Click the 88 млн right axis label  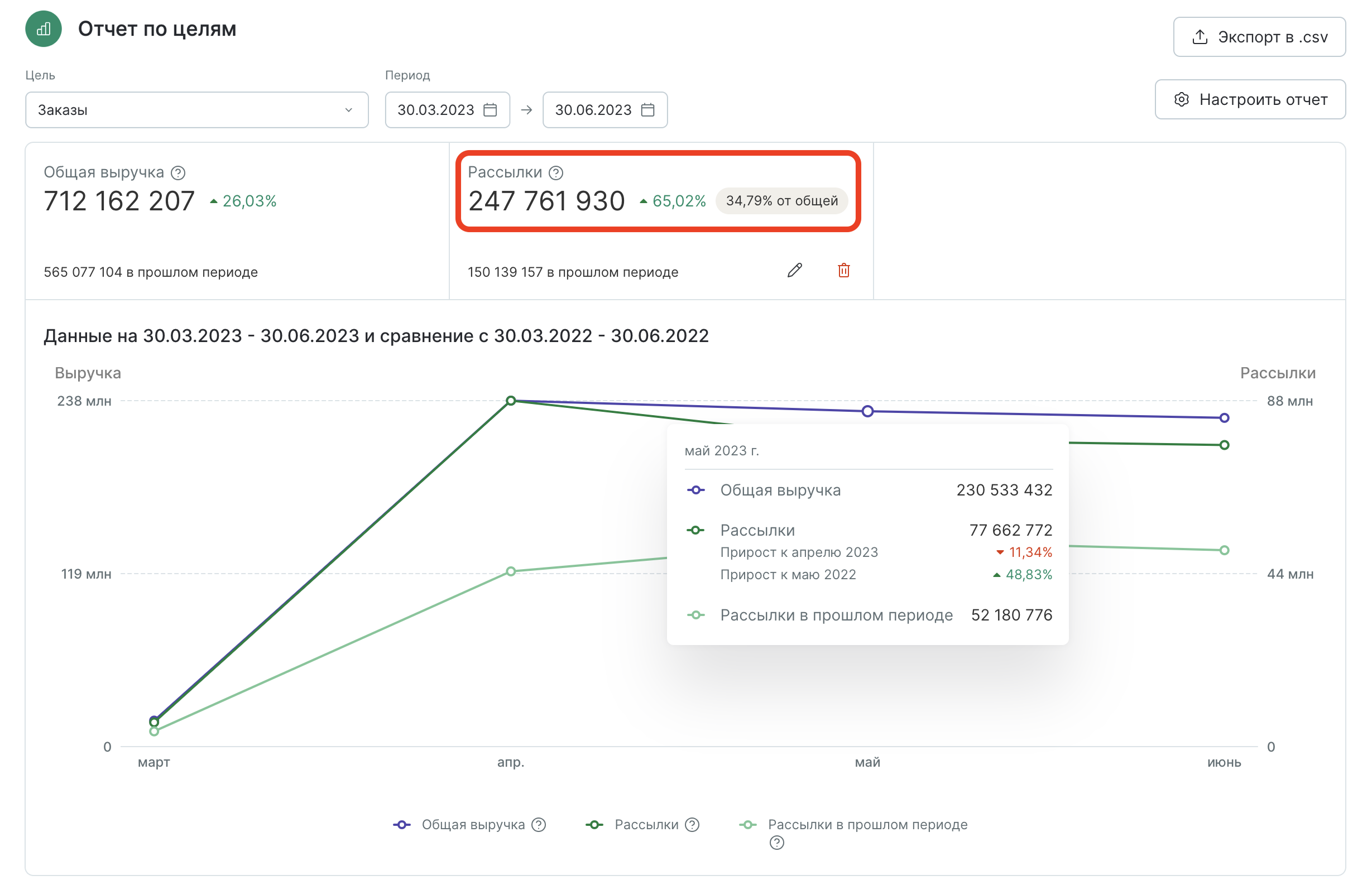coord(1289,401)
